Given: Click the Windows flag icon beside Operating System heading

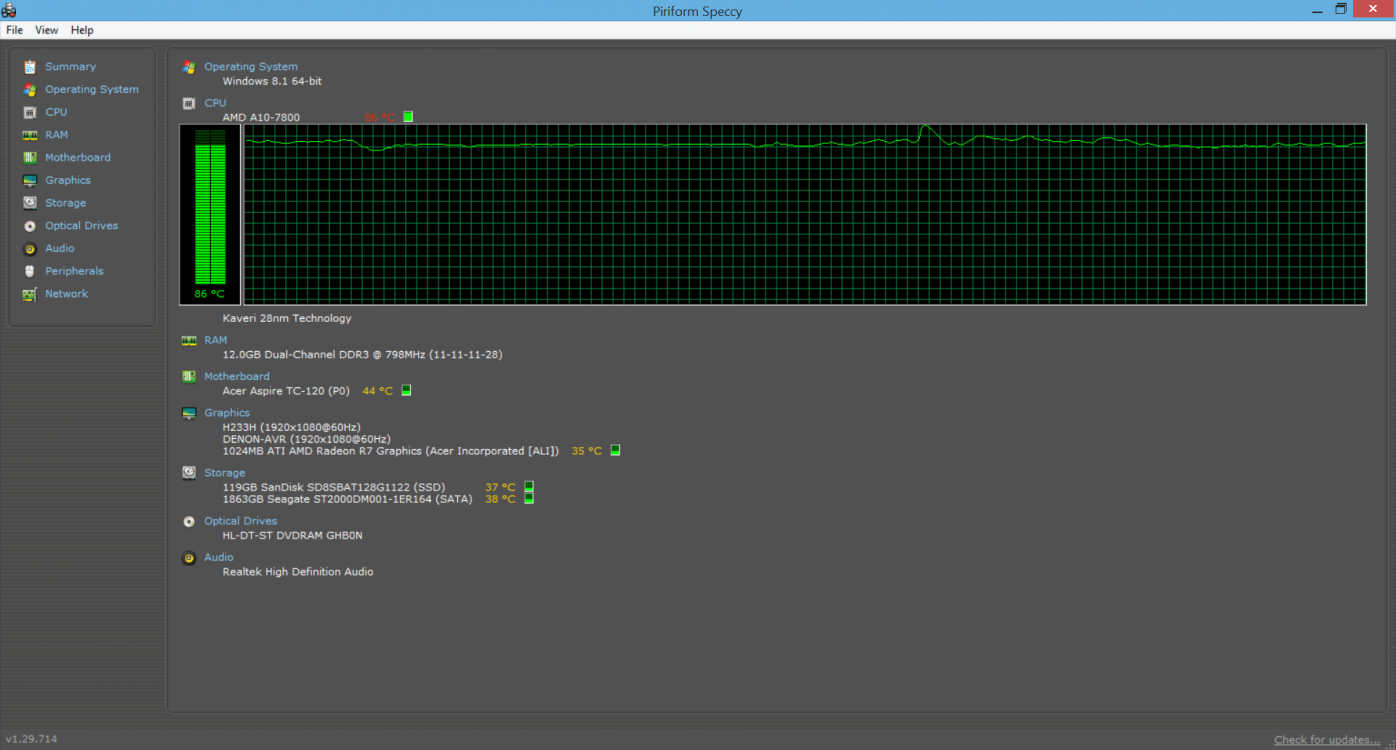Looking at the screenshot, I should point(189,67).
